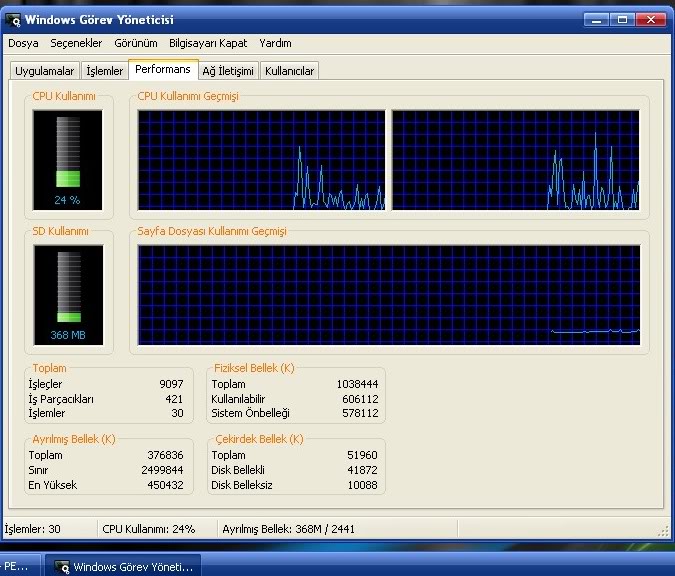Screen dimensions: 675x576
Task: Click Fiziksel Bellek Toplam value 1038444
Action: (357, 384)
